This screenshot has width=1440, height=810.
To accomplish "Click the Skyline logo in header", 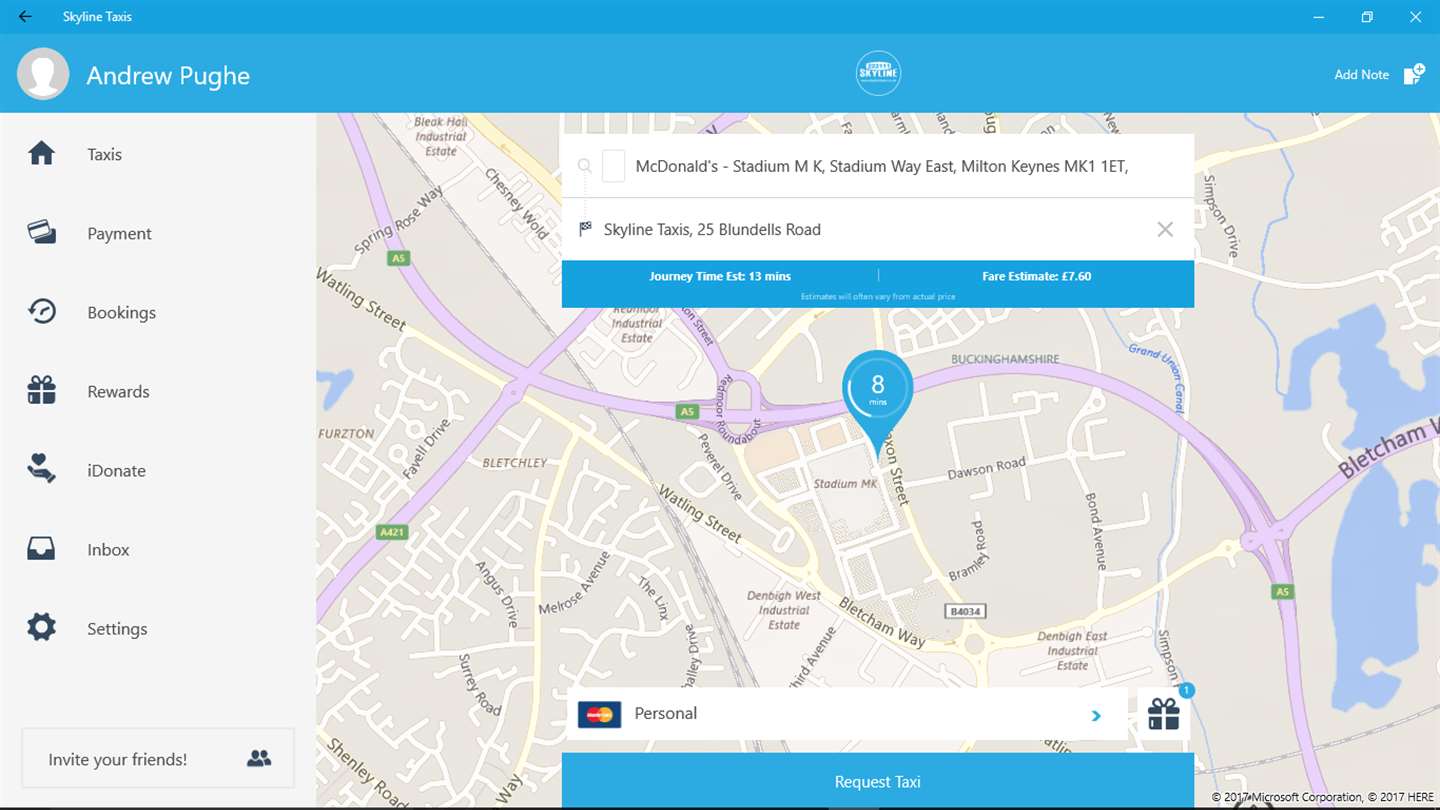I will coord(878,73).
